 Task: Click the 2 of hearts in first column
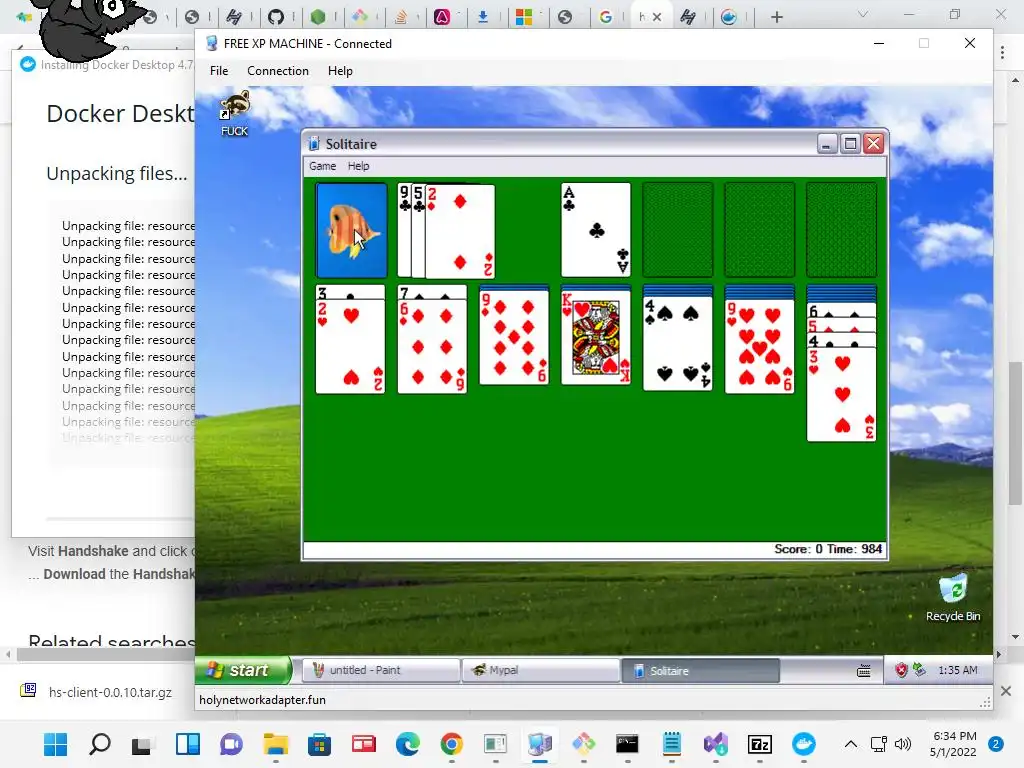coord(350,346)
